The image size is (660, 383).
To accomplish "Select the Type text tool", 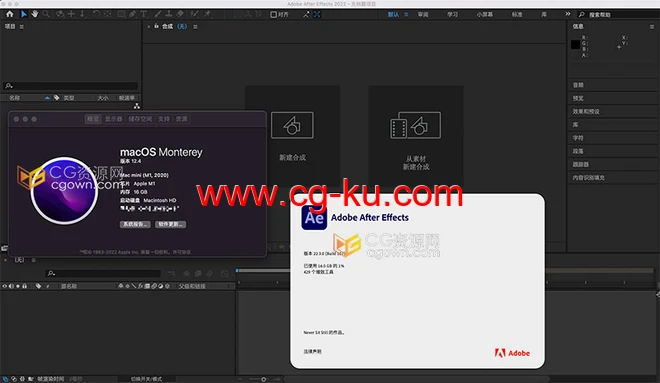I will pos(144,14).
